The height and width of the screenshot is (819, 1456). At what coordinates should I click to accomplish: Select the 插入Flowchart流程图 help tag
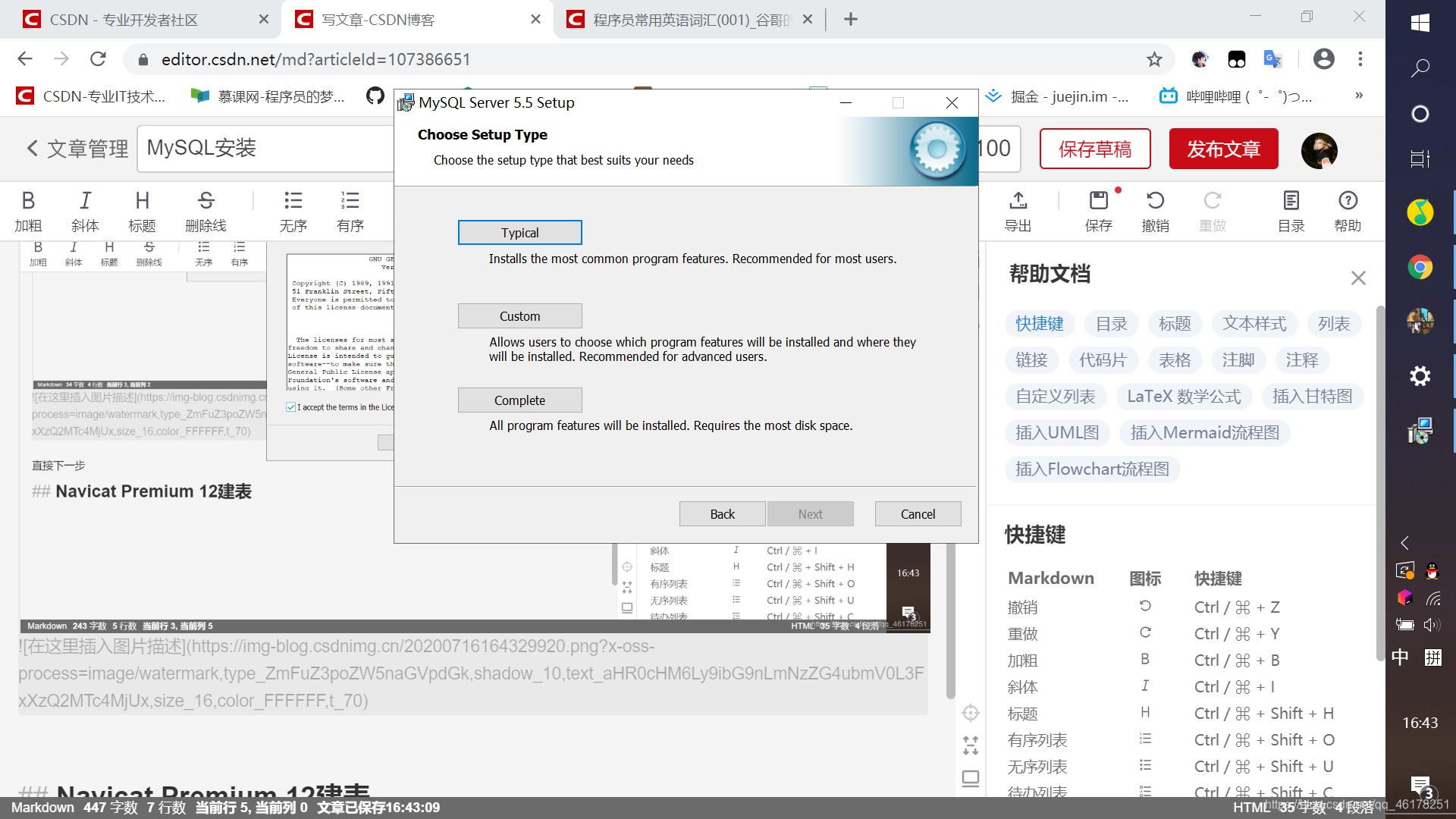1092,469
